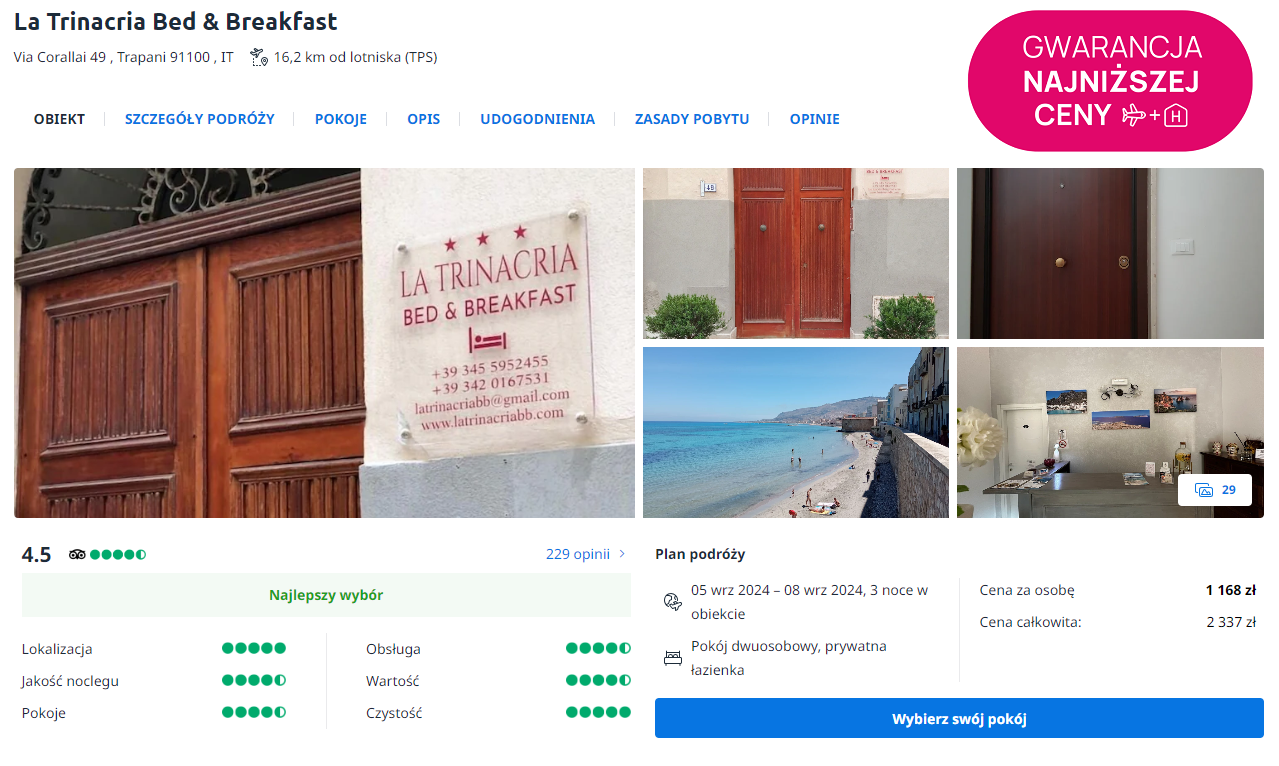This screenshot has width=1279, height=766.
Task: Click the TripAdvisor owl logo icon
Action: coord(77,554)
